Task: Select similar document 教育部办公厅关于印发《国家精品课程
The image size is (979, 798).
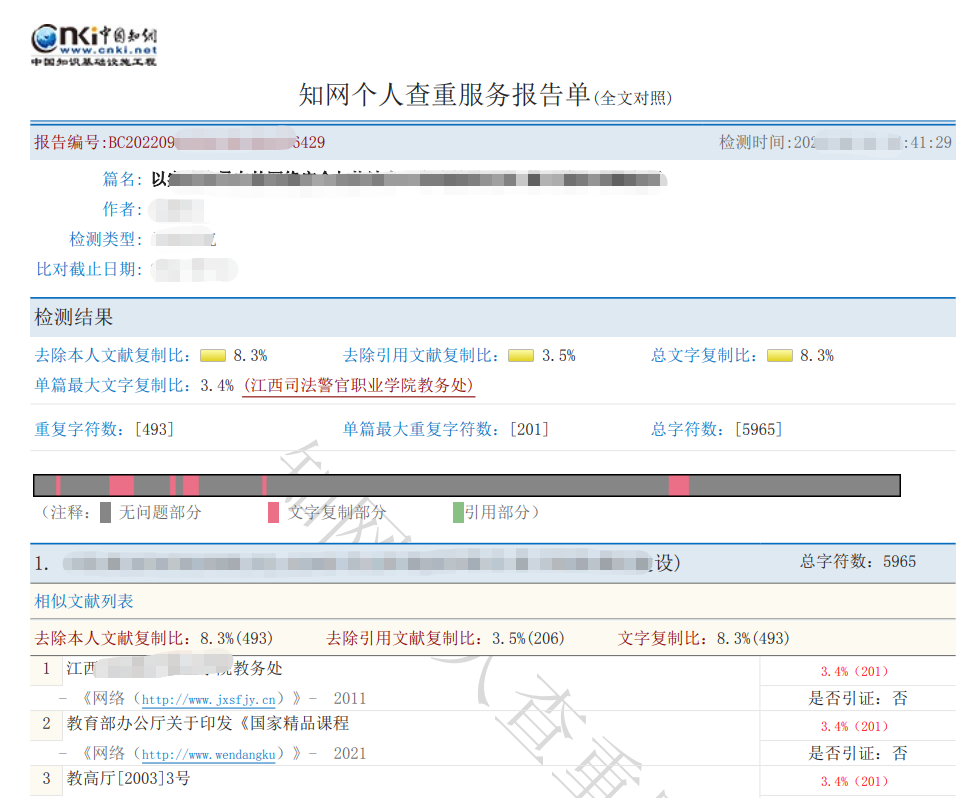Action: tap(208, 723)
